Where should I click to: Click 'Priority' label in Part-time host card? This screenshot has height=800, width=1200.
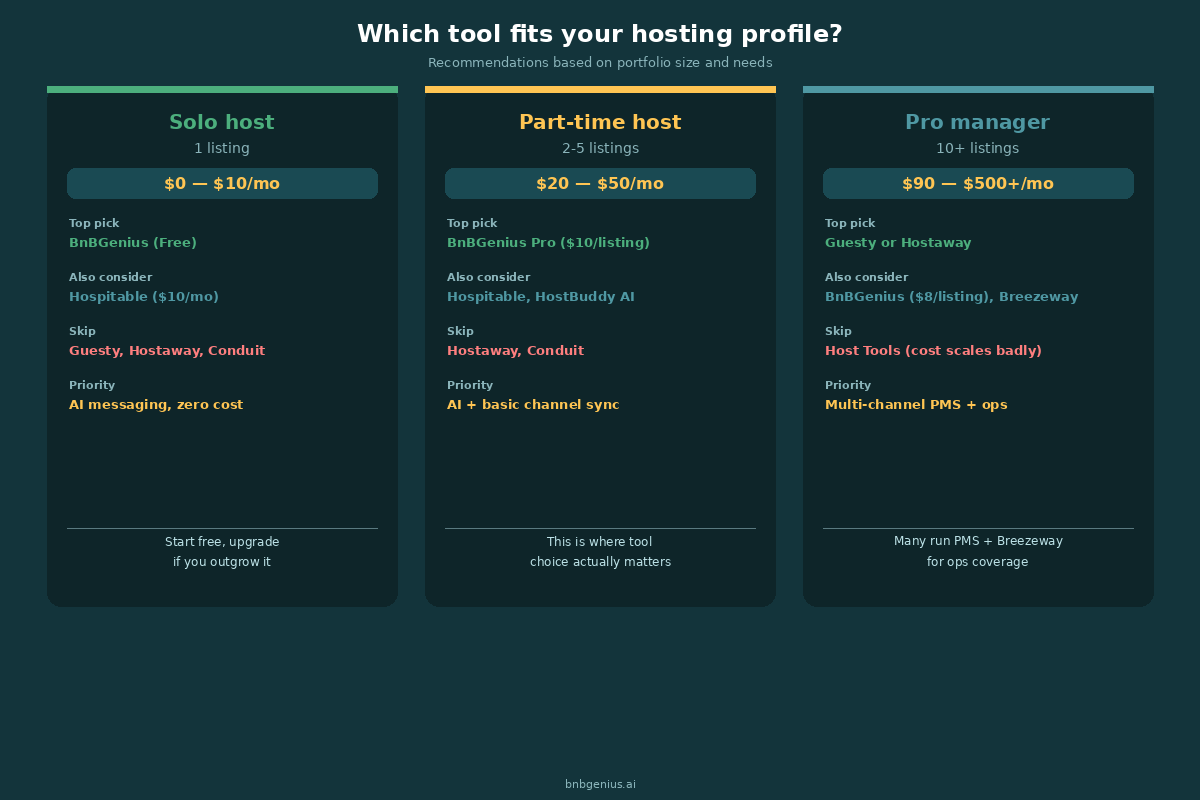tap(470, 385)
